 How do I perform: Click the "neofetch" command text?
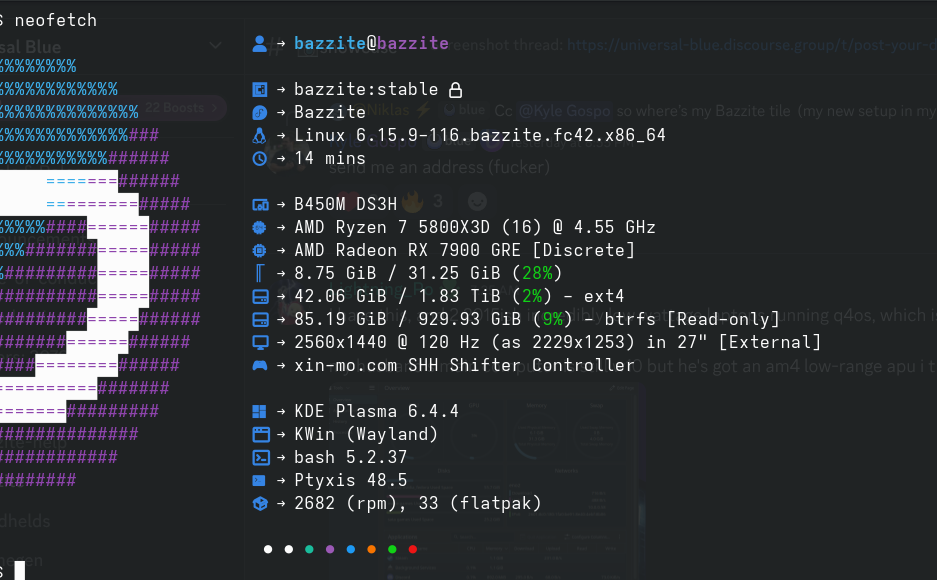56,20
